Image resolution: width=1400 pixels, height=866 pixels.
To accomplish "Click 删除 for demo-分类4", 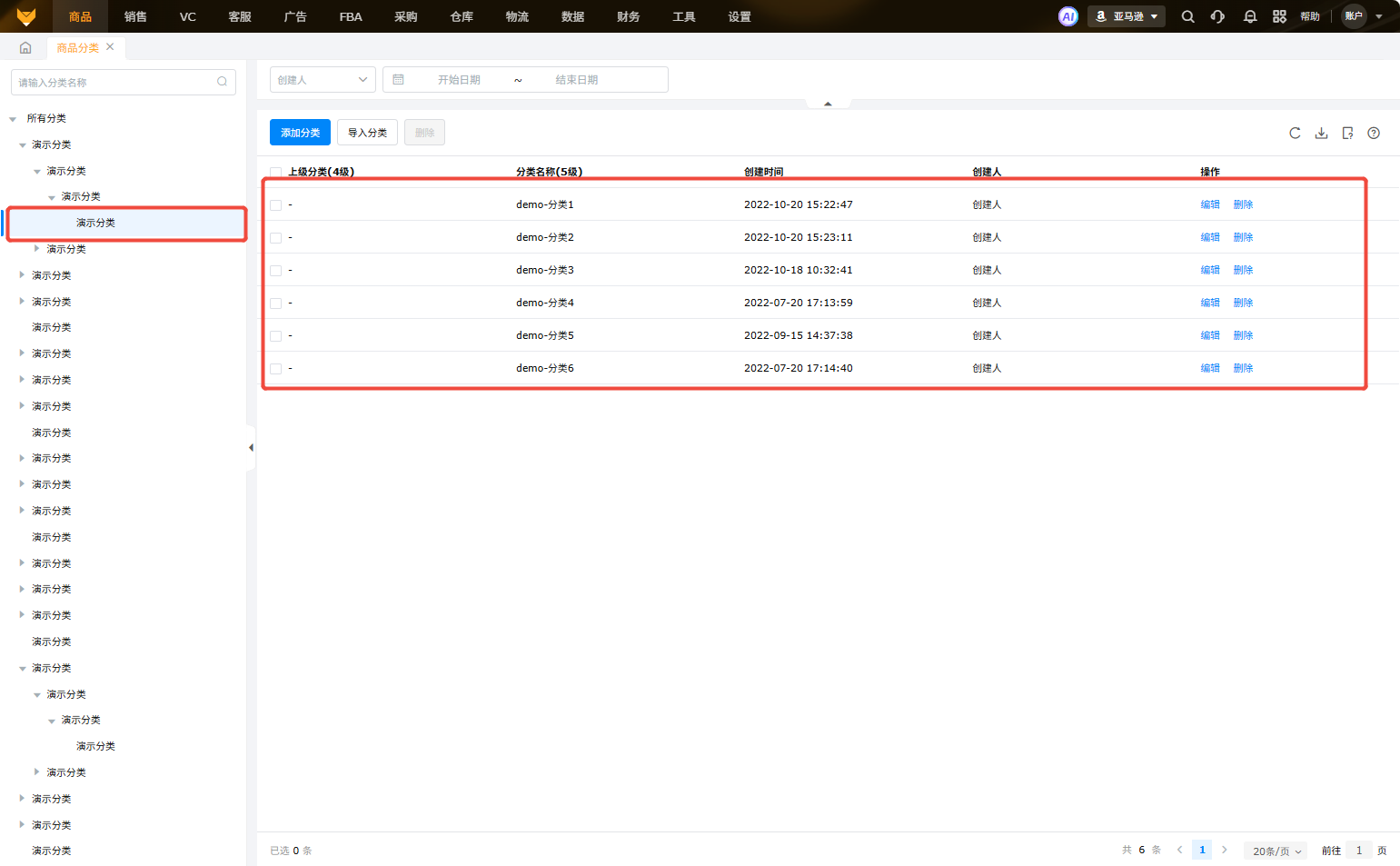I will pos(1243,303).
